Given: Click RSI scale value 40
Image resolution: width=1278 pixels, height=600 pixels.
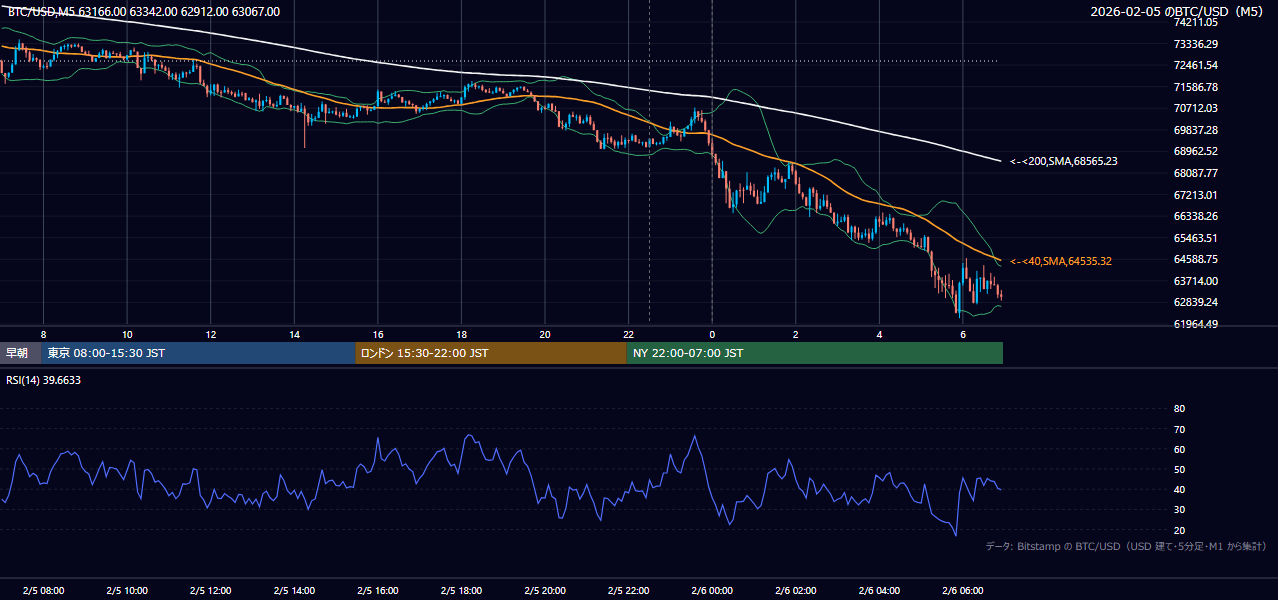Looking at the screenshot, I should click(1179, 489).
